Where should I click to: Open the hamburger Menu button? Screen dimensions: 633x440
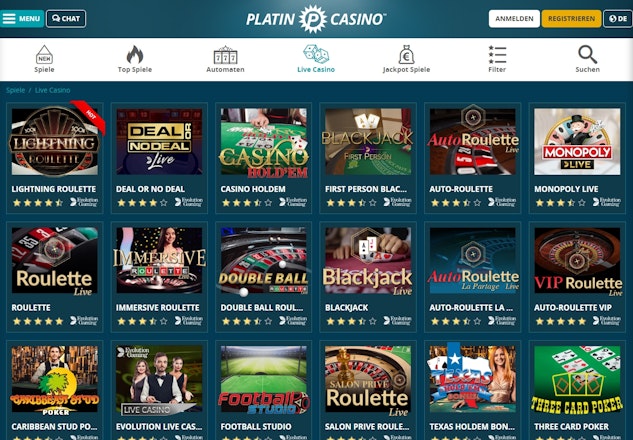coord(22,19)
